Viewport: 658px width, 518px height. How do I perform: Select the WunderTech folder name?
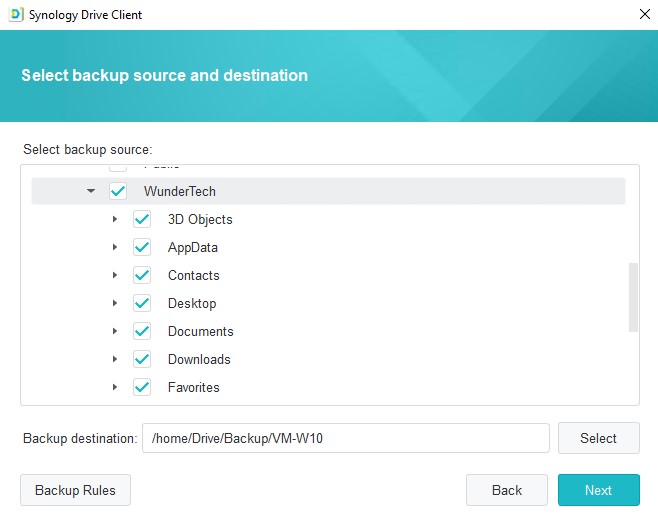tap(180, 191)
